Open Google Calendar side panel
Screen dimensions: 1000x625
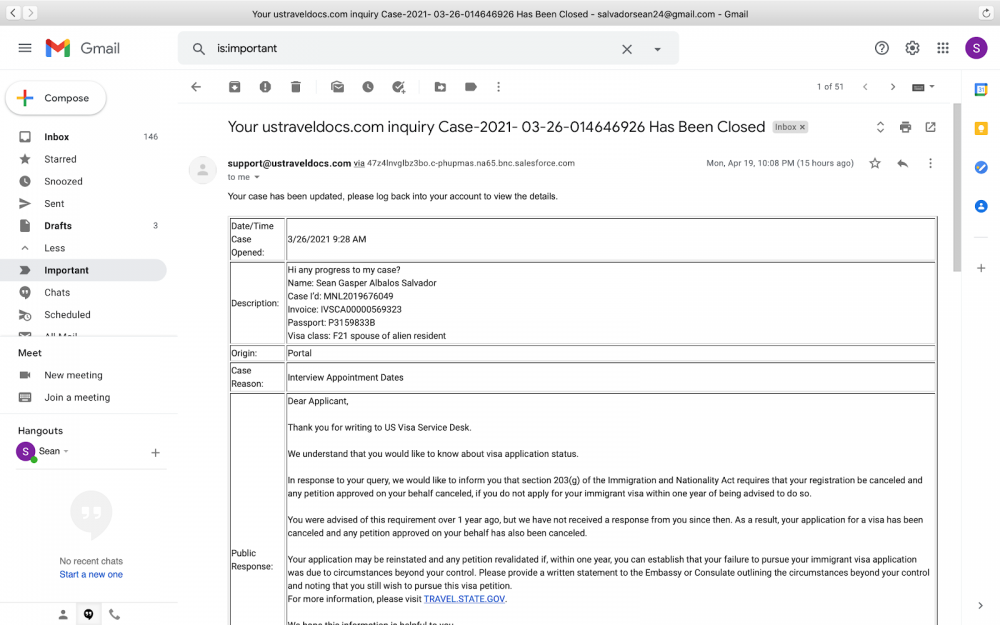tap(981, 90)
